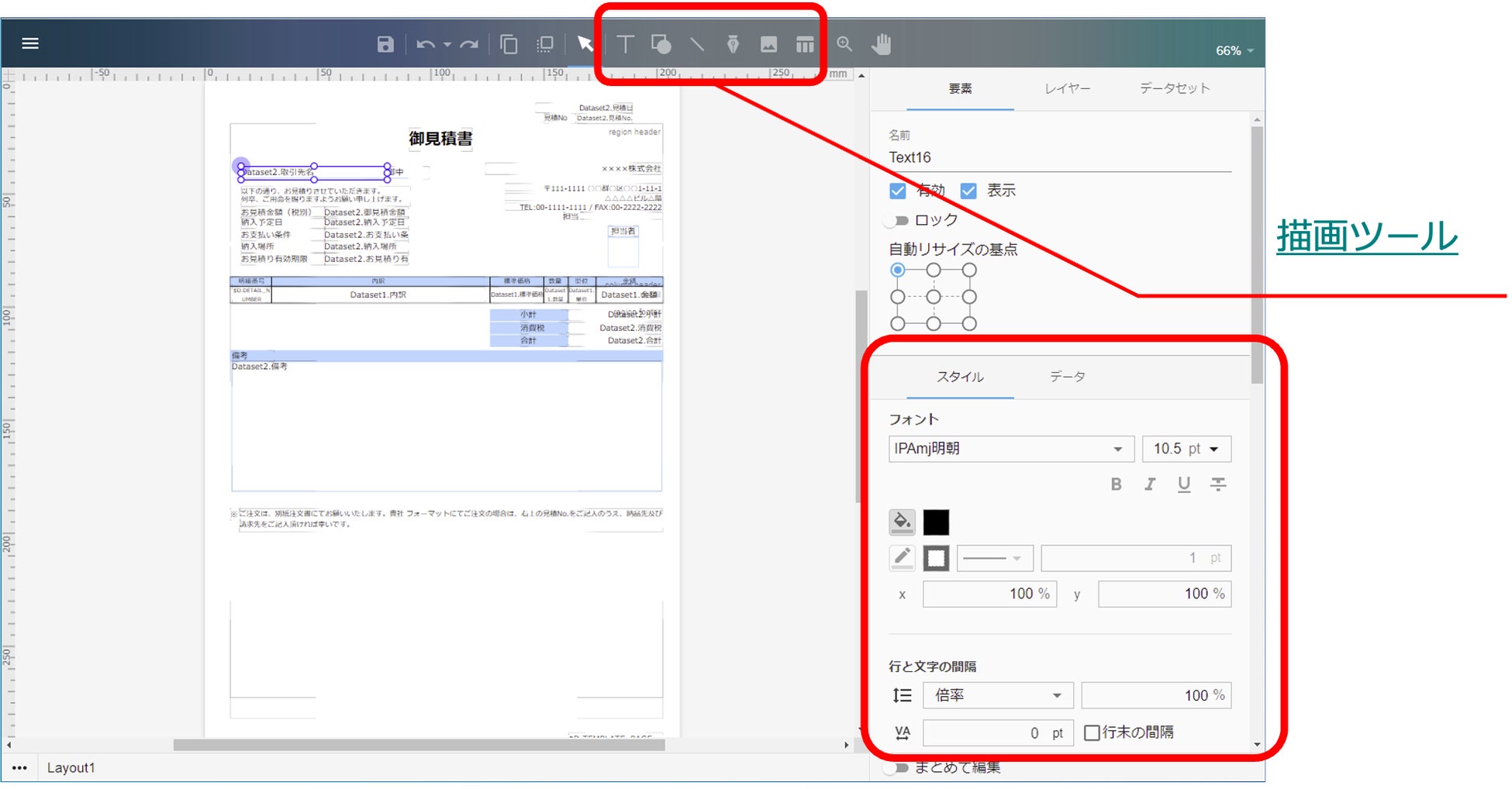
Task: Select top-left auto-resize anchor point
Action: [x=898, y=270]
